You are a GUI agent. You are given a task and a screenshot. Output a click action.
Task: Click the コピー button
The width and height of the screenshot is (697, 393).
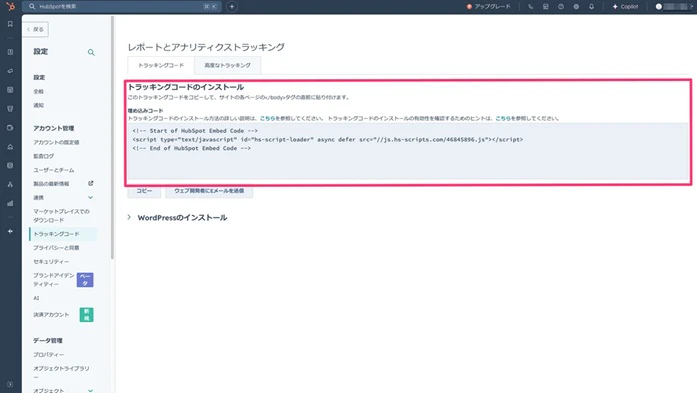[144, 191]
